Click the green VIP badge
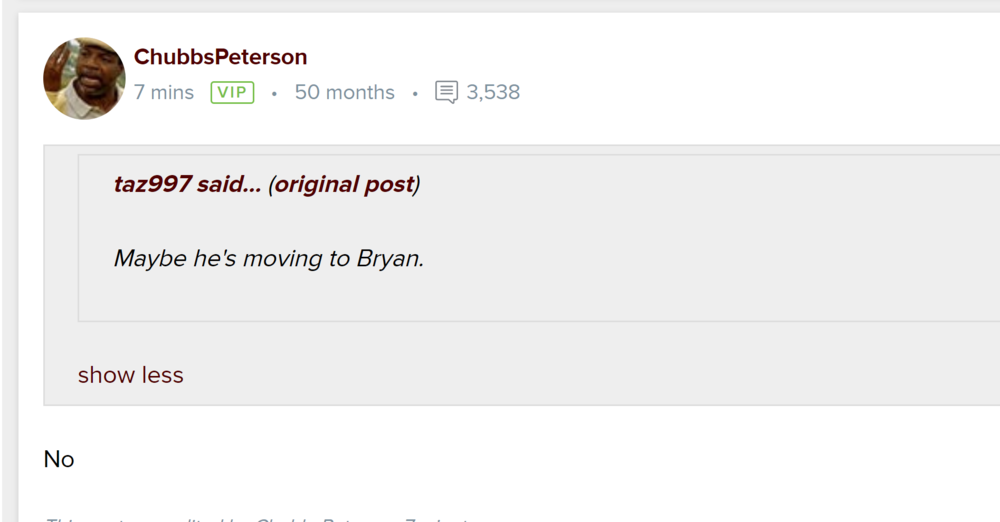This screenshot has height=522, width=1000. tap(232, 93)
